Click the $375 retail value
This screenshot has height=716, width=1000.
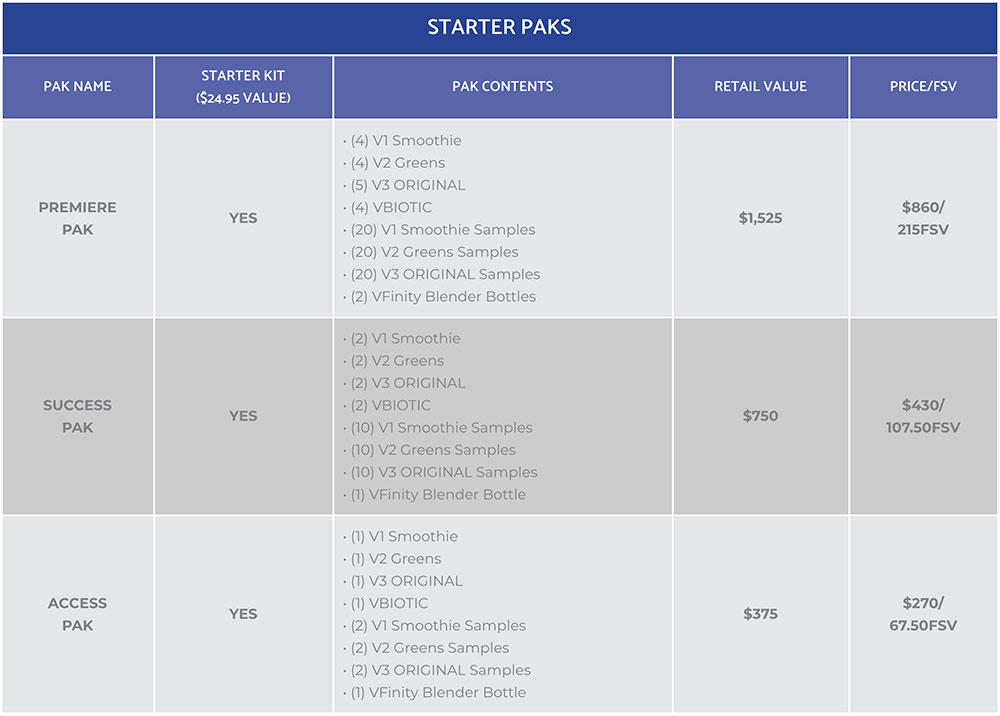point(760,614)
